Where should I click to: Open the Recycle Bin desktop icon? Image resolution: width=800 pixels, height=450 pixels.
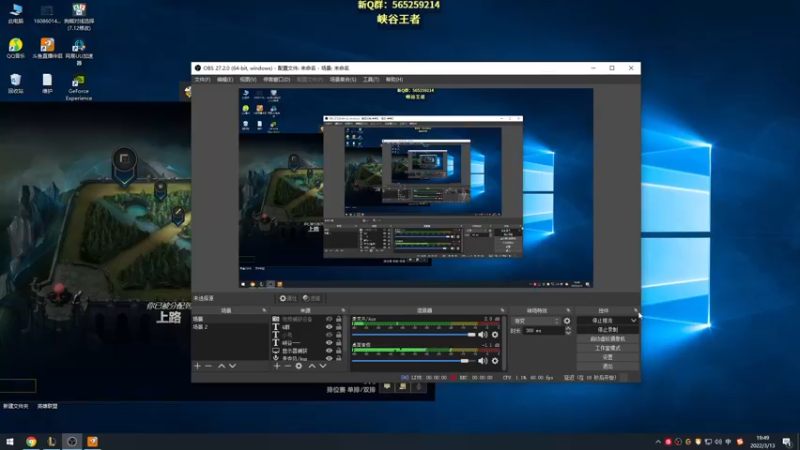(x=16, y=84)
